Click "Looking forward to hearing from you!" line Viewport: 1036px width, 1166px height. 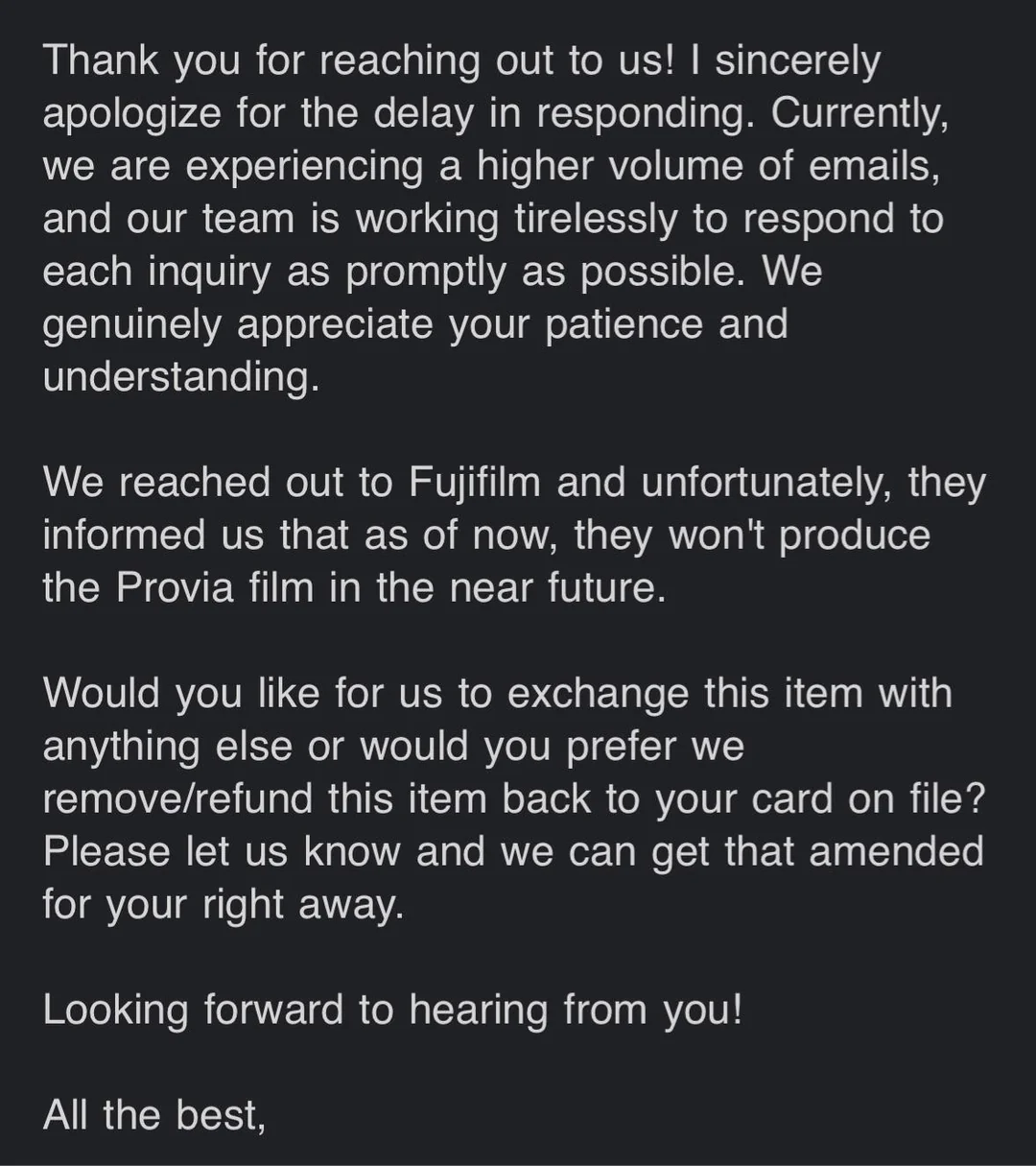392,1010
